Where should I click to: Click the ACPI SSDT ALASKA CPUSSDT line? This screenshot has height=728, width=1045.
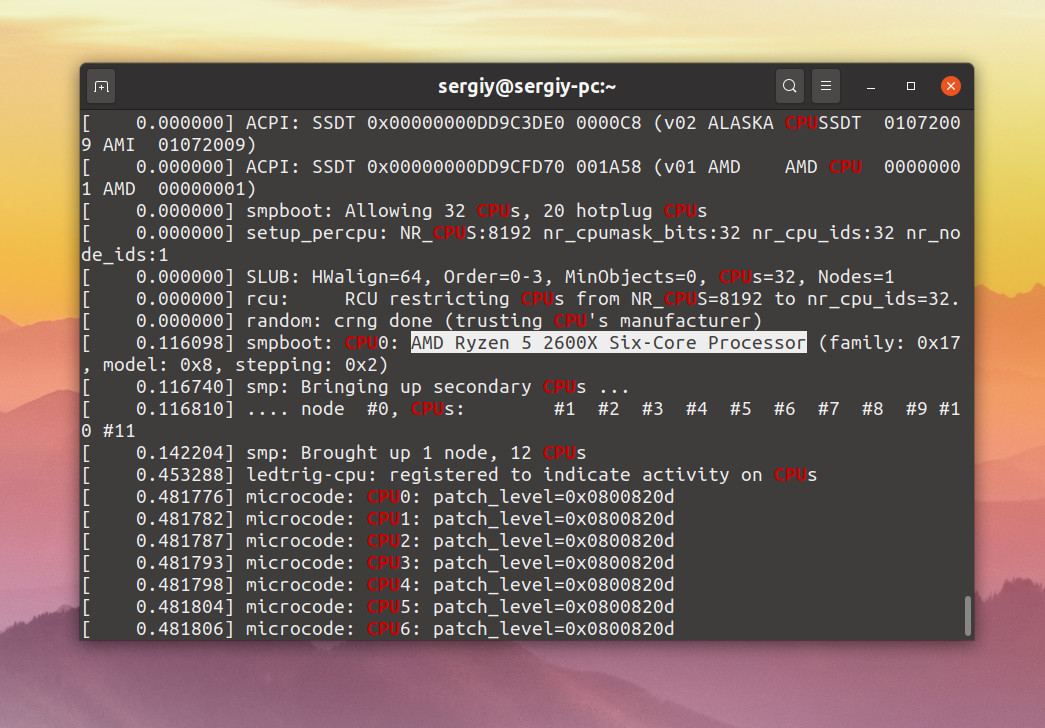point(521,134)
